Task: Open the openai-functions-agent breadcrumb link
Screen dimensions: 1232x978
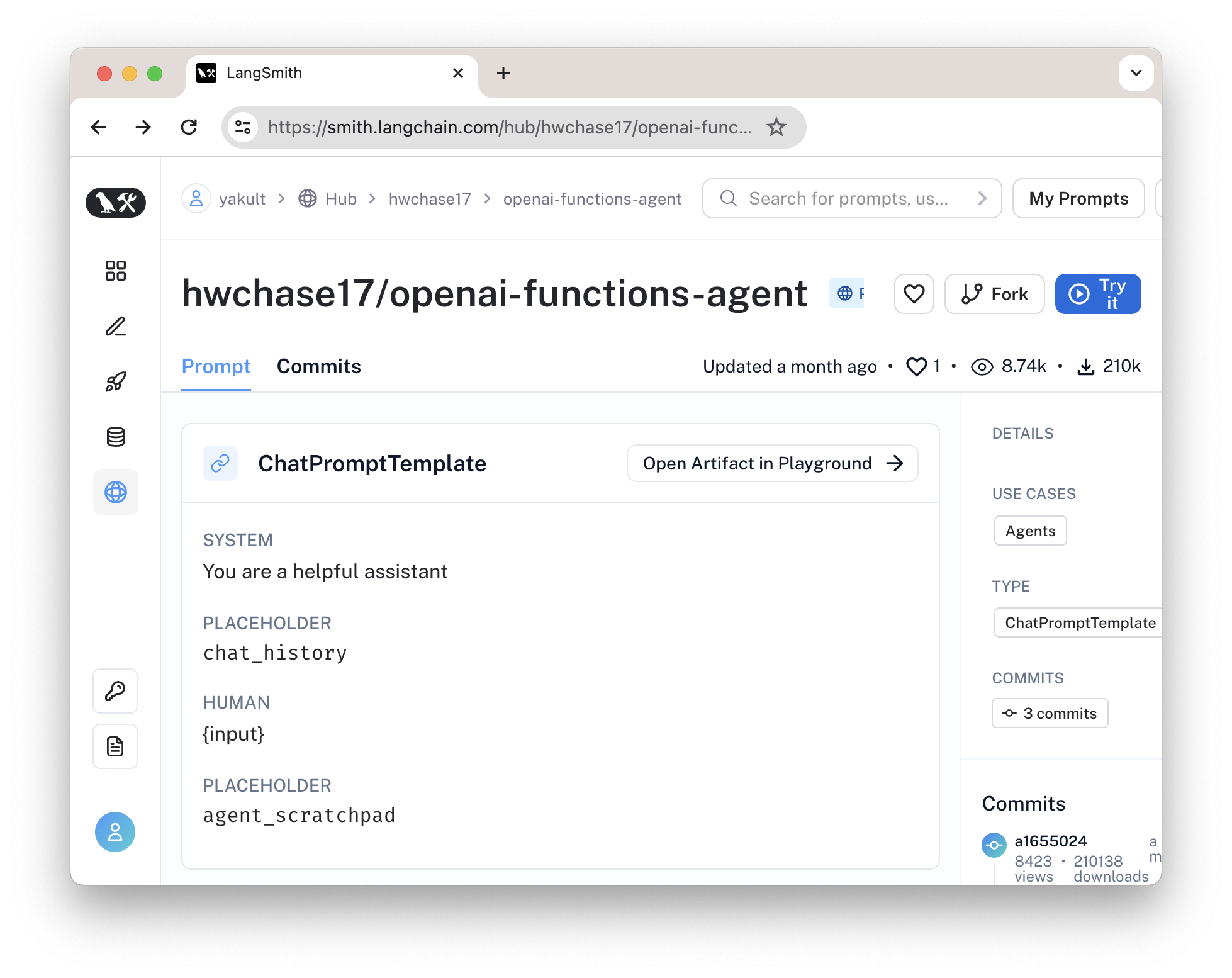Action: pos(592,199)
